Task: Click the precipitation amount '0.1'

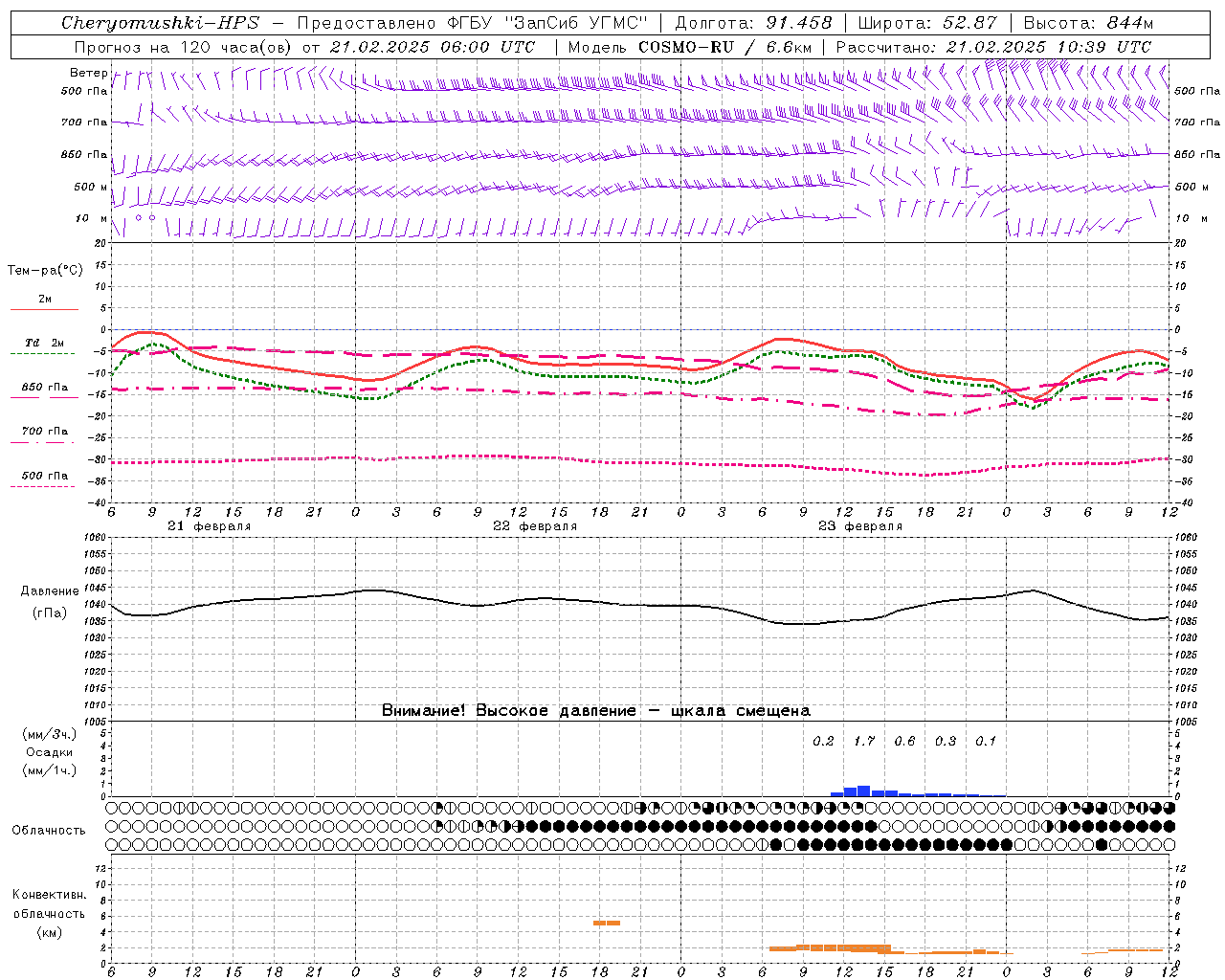Action: tap(986, 741)
